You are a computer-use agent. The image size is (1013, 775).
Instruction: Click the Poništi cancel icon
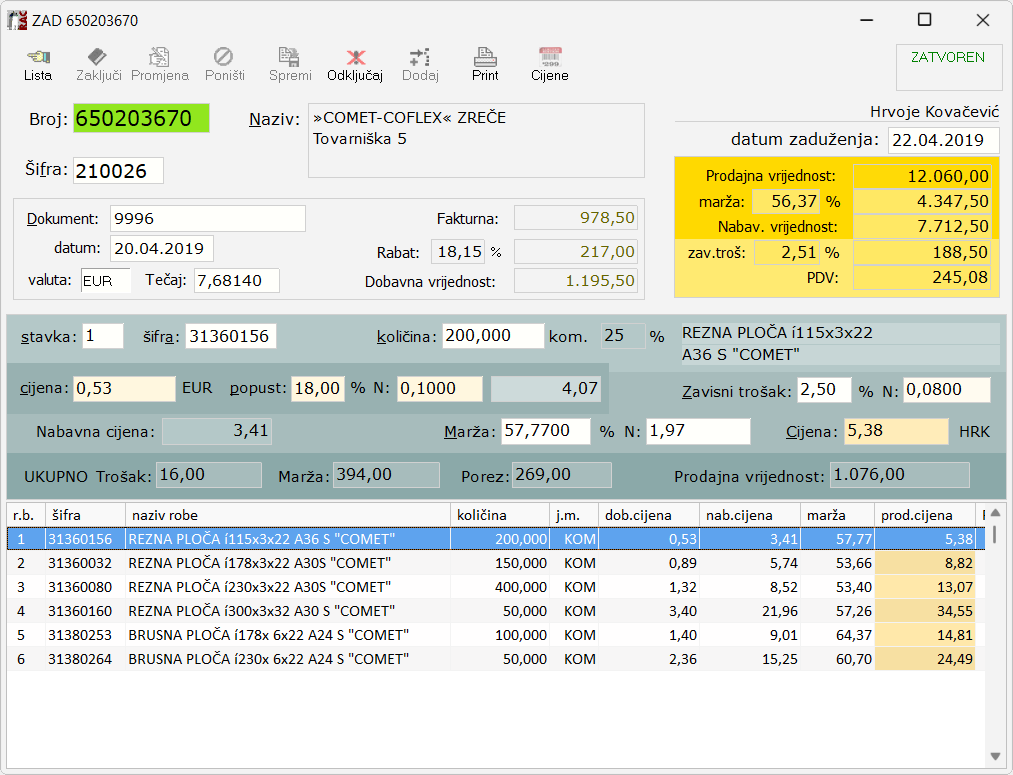click(224, 64)
